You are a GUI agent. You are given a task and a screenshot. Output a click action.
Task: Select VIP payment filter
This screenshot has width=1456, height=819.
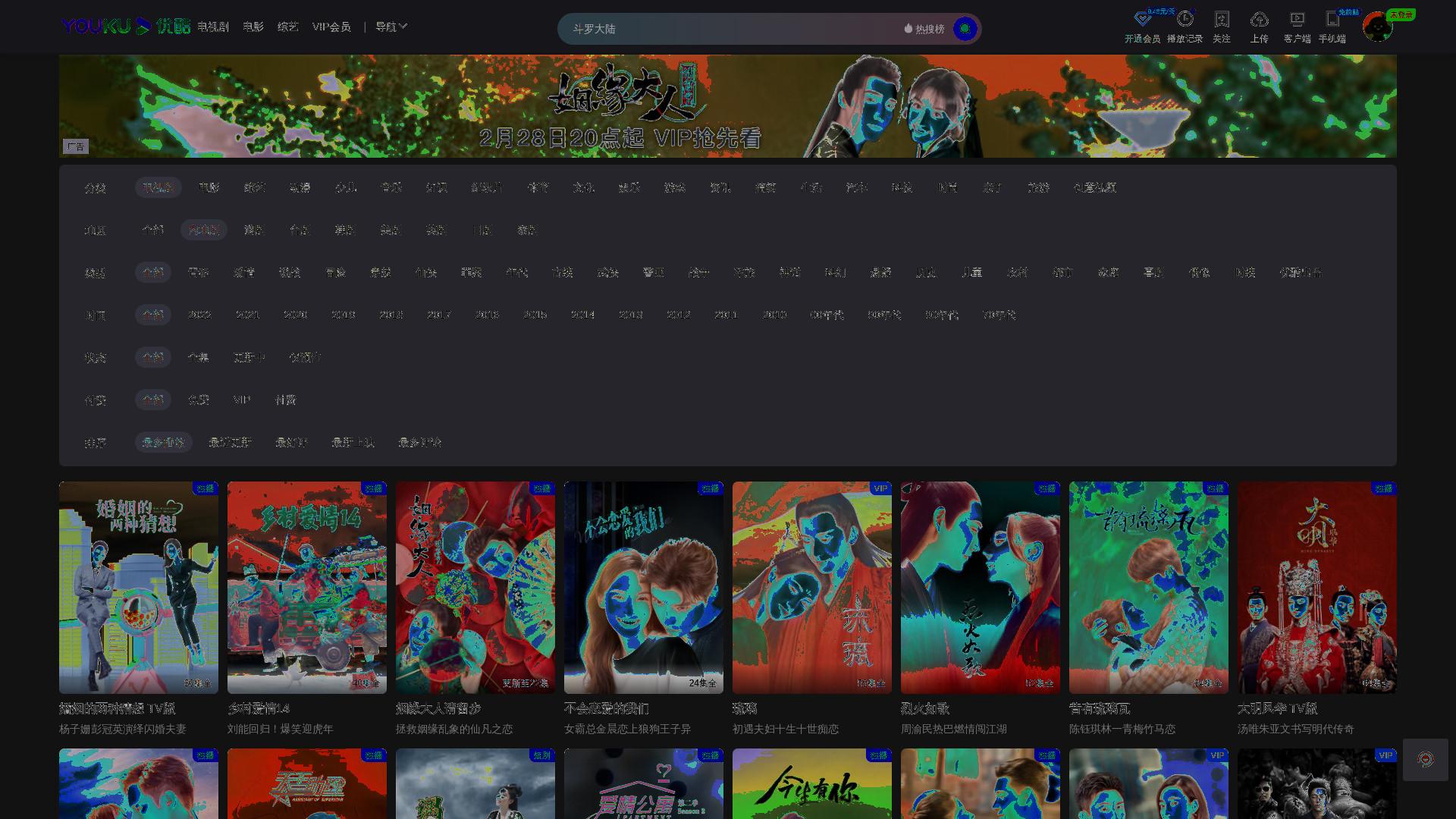241,400
